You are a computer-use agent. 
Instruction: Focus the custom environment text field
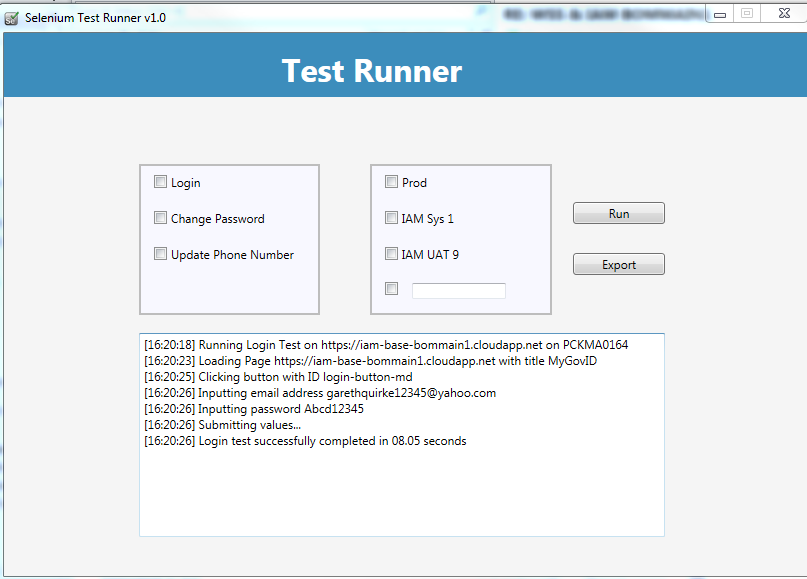click(x=459, y=291)
